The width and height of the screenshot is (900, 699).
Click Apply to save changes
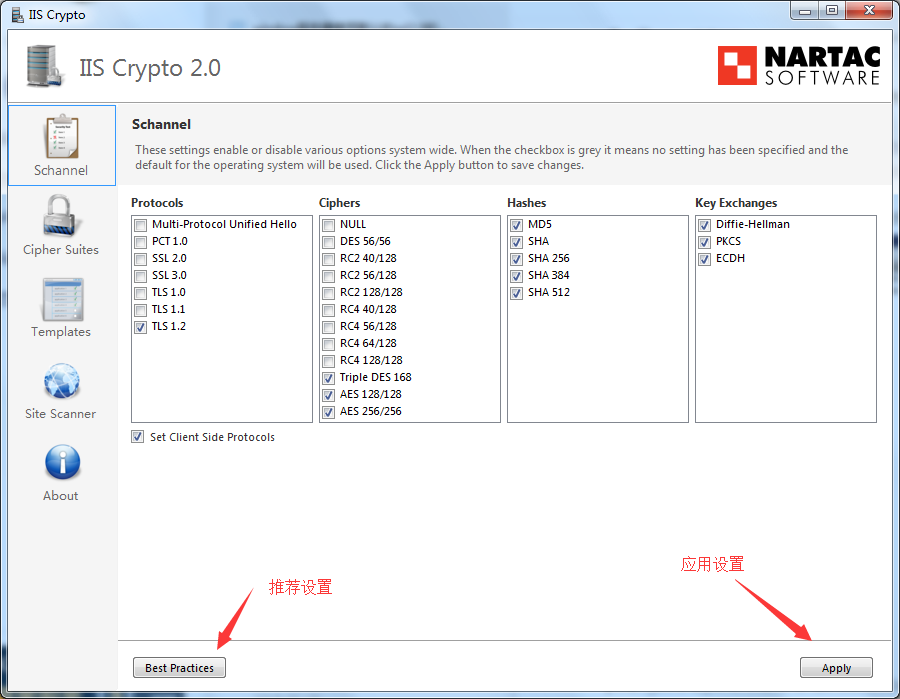pyautogui.click(x=836, y=667)
